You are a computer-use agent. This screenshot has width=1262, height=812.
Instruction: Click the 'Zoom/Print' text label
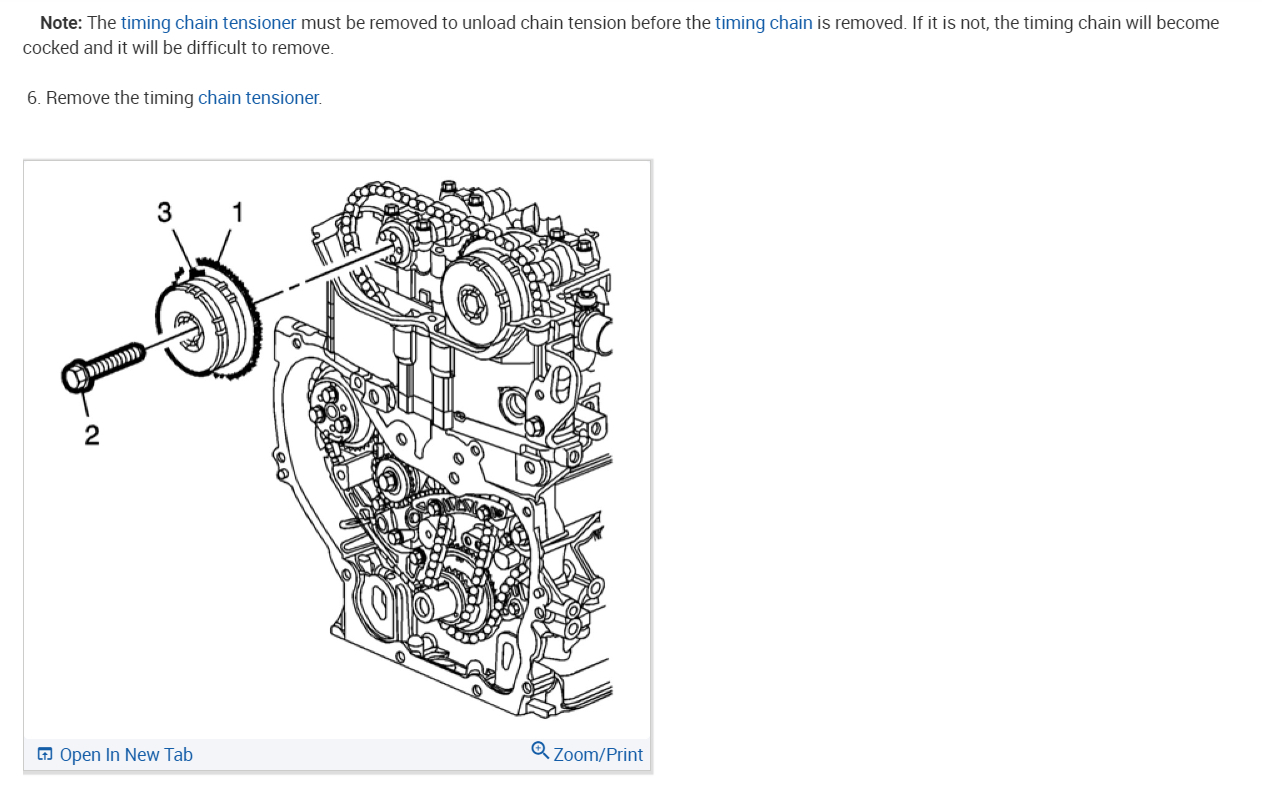[x=598, y=755]
